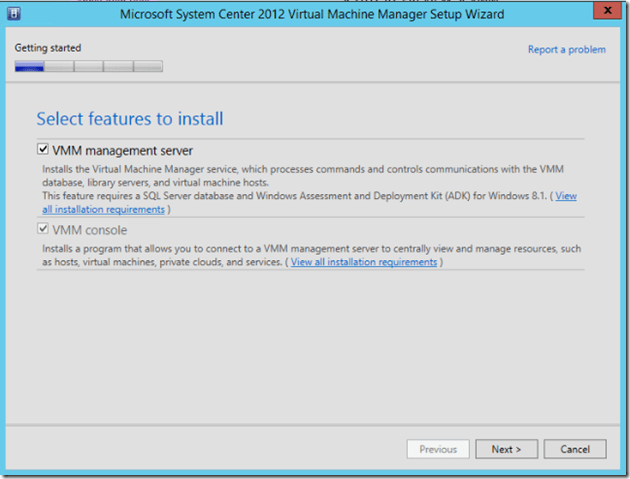Click the VMM management server label text
Screen dimensions: 630x479
pos(122,150)
